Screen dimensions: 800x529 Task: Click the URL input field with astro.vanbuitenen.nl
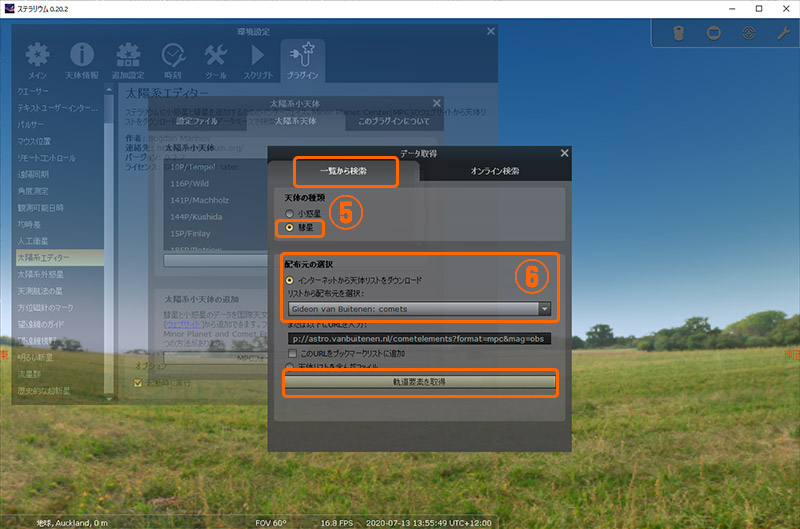click(x=419, y=339)
